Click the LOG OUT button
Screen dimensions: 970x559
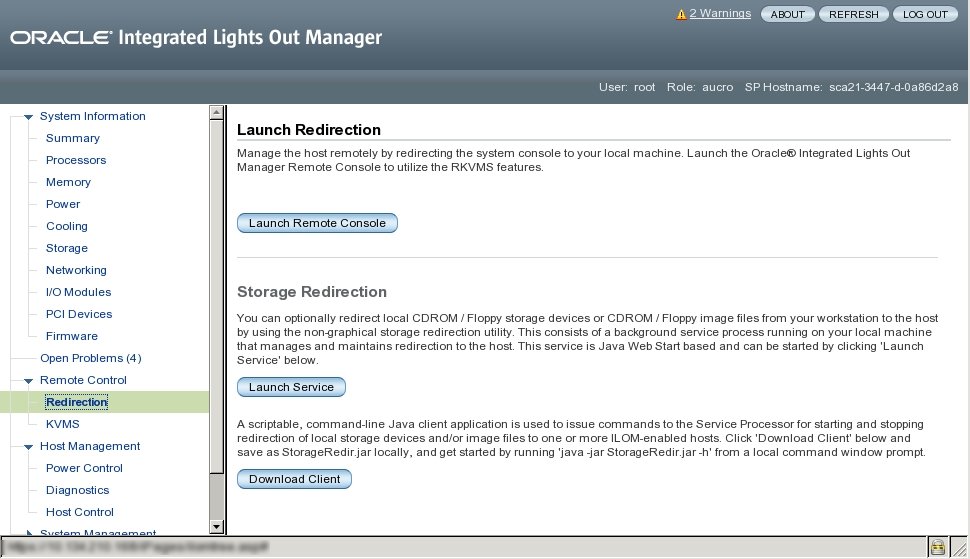pyautogui.click(x=925, y=14)
